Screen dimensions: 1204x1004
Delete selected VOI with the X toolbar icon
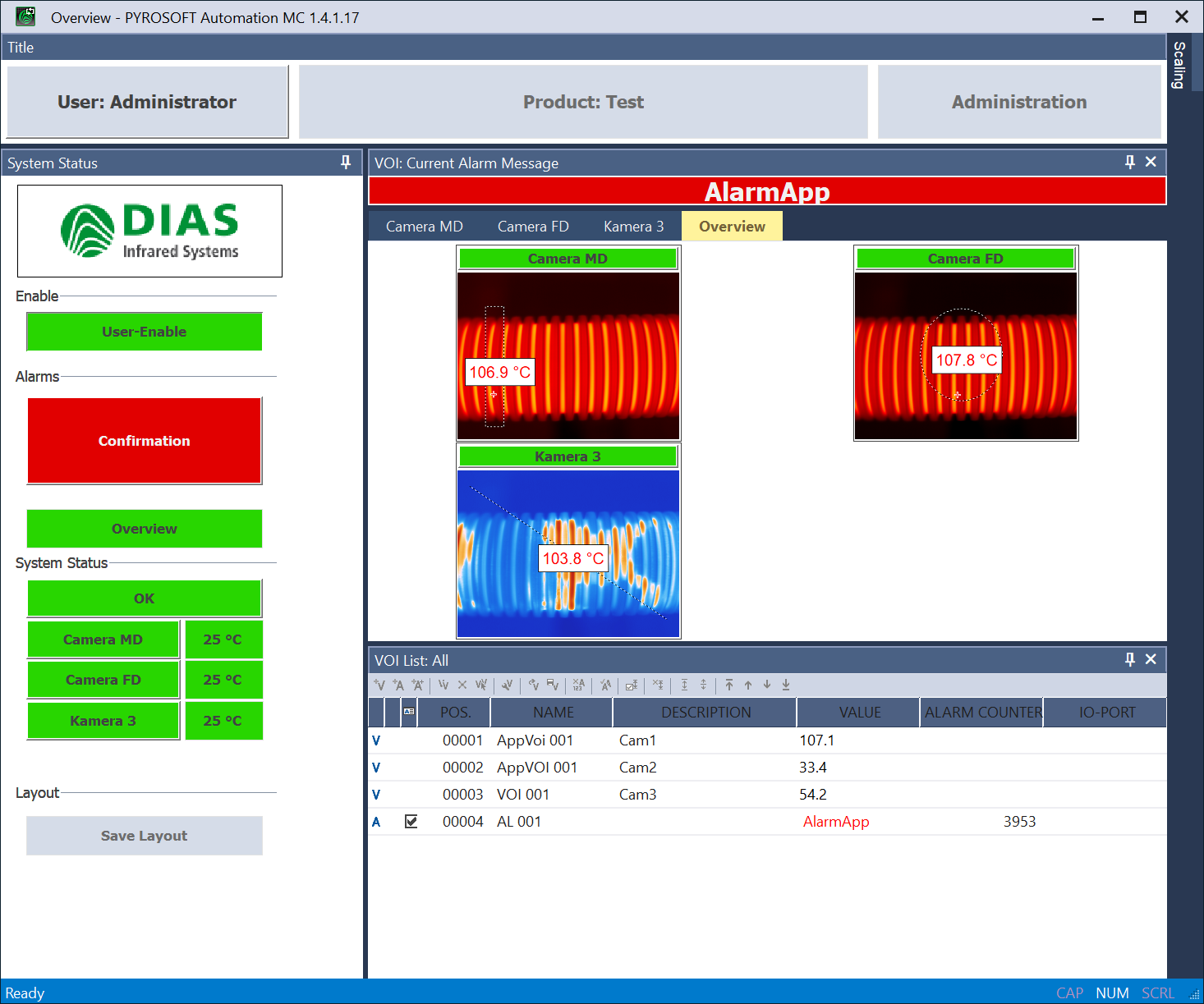tap(462, 685)
